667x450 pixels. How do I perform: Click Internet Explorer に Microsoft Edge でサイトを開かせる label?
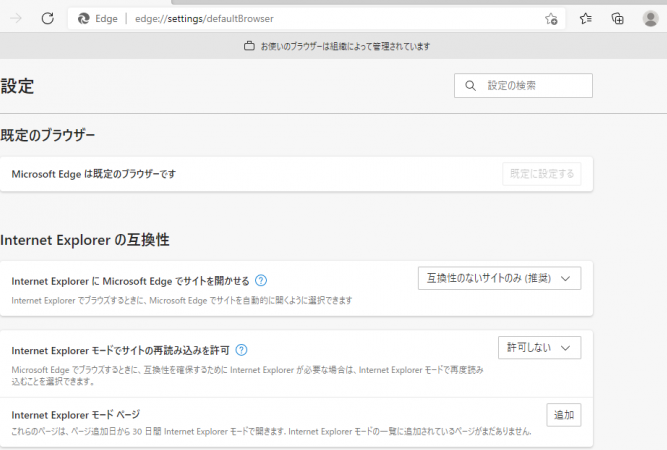click(130, 281)
